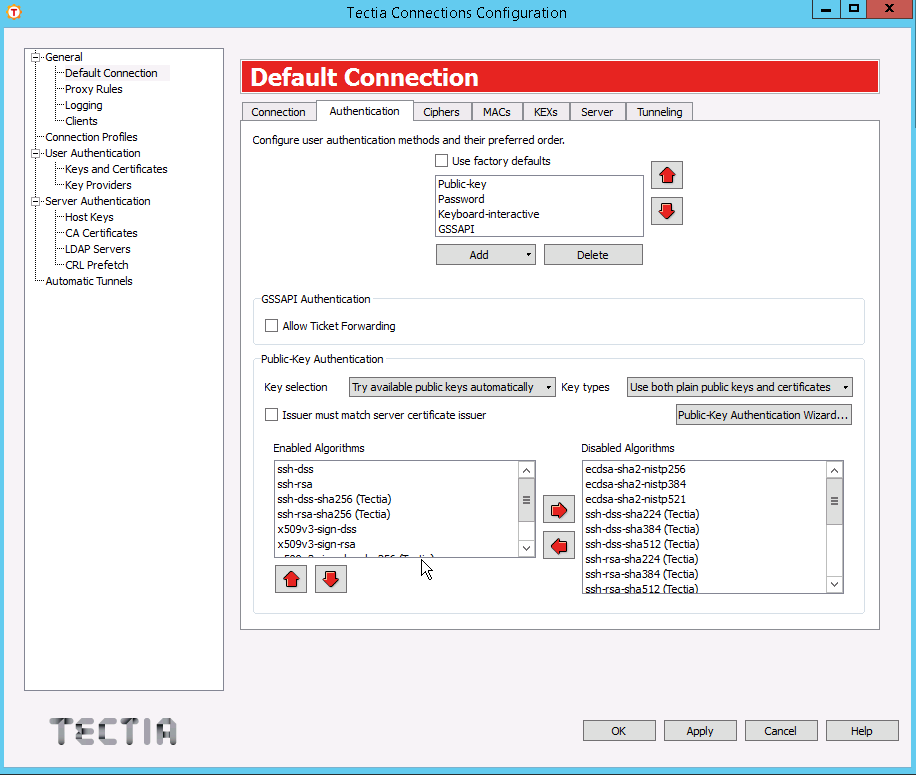Screen dimensions: 916x775
Task: Select ecdsa-sha2-nistp521 disabled algorithm
Action: 705,499
